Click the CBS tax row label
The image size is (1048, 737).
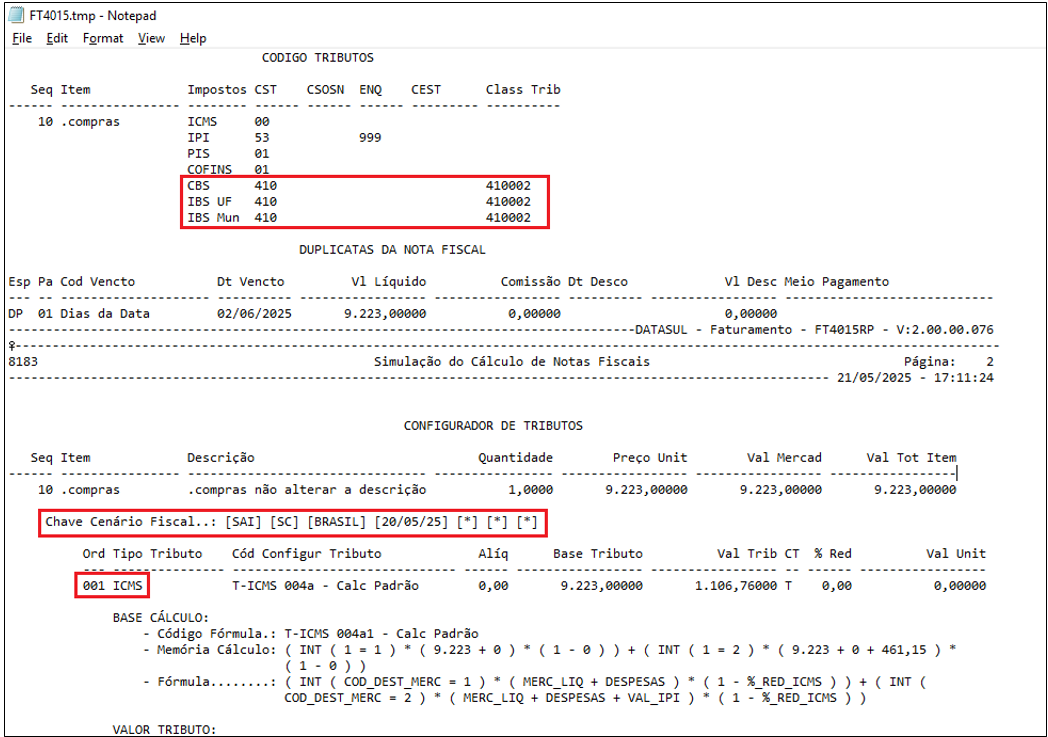pyautogui.click(x=199, y=186)
